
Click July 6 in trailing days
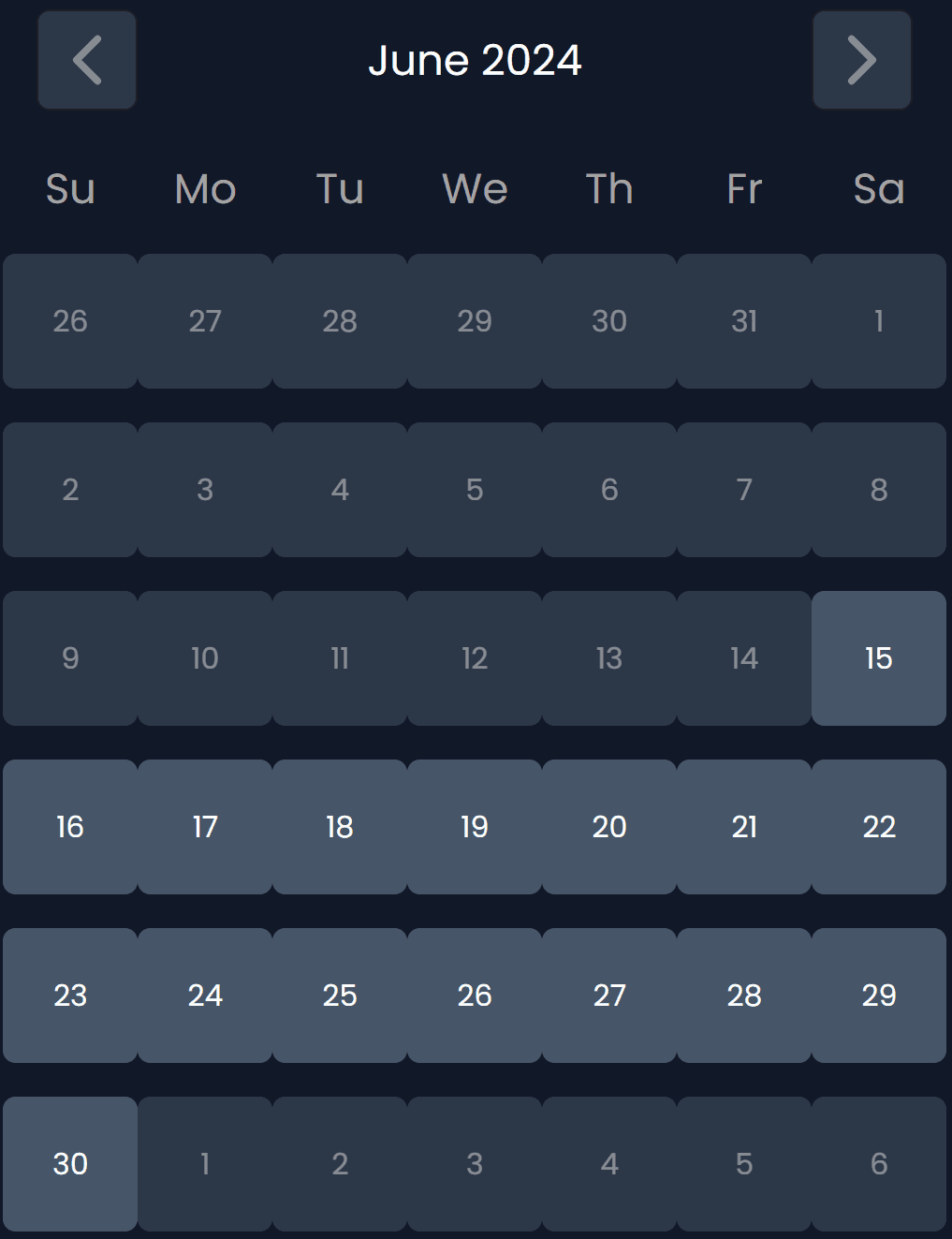pyautogui.click(x=878, y=1164)
